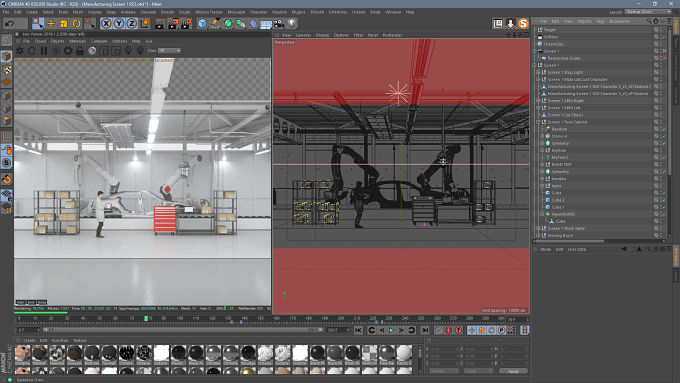Pause the Live Viewer render

(x=44, y=51)
